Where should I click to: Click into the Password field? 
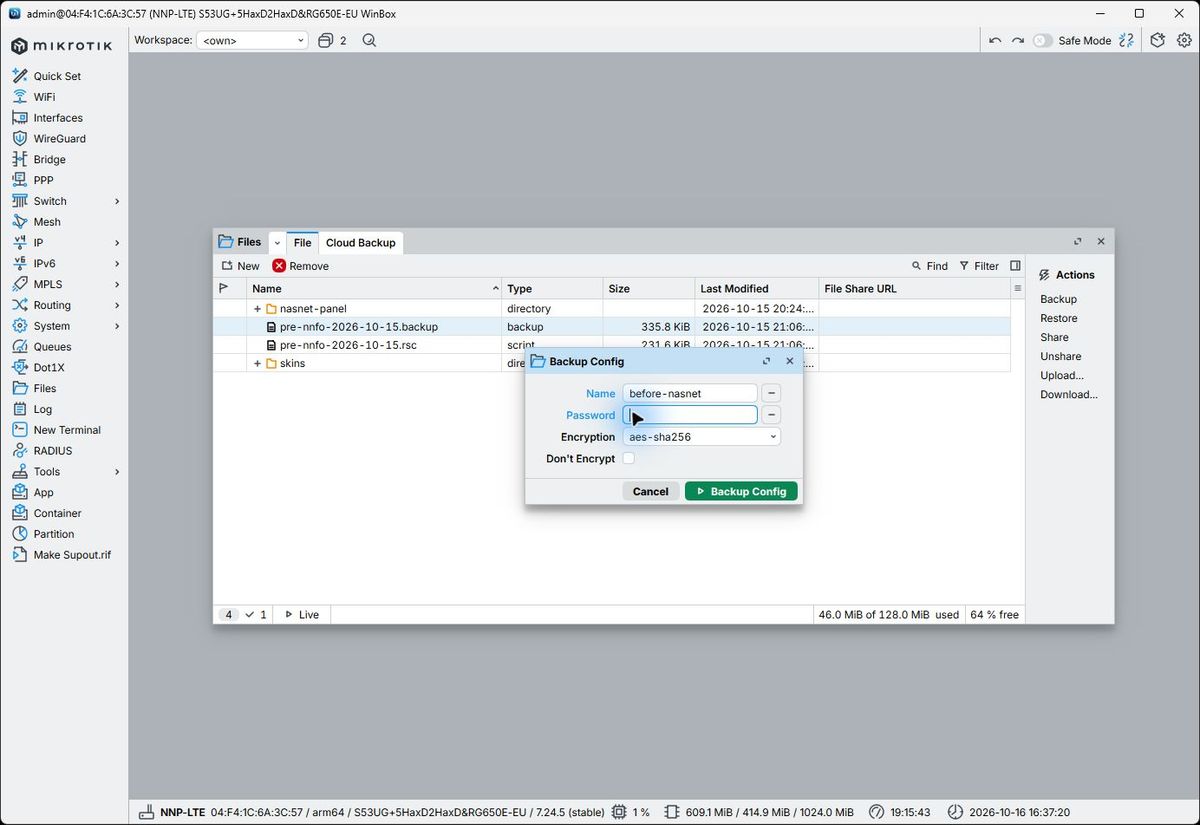click(689, 415)
